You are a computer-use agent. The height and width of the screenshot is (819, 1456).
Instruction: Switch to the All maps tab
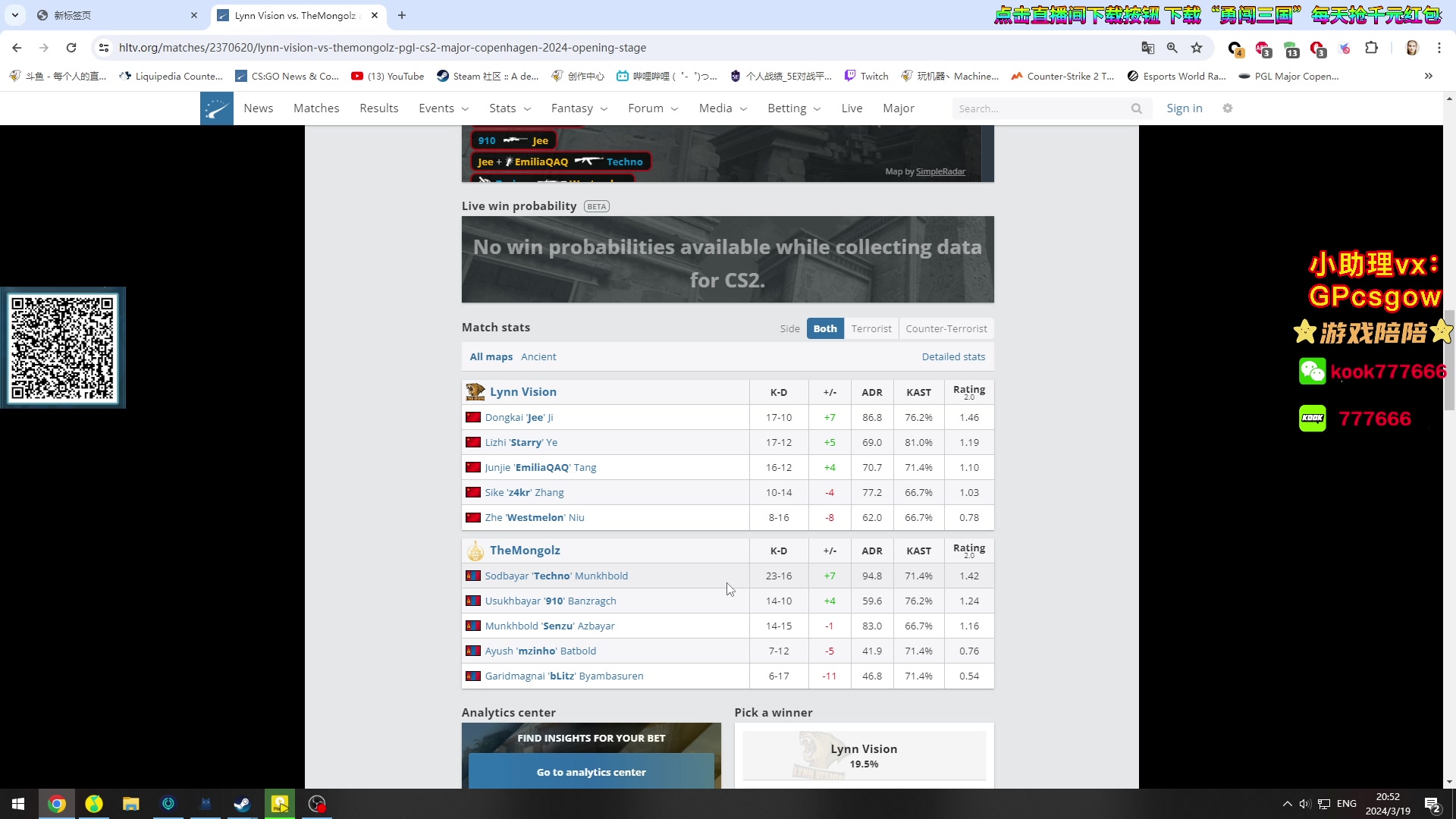tap(491, 357)
